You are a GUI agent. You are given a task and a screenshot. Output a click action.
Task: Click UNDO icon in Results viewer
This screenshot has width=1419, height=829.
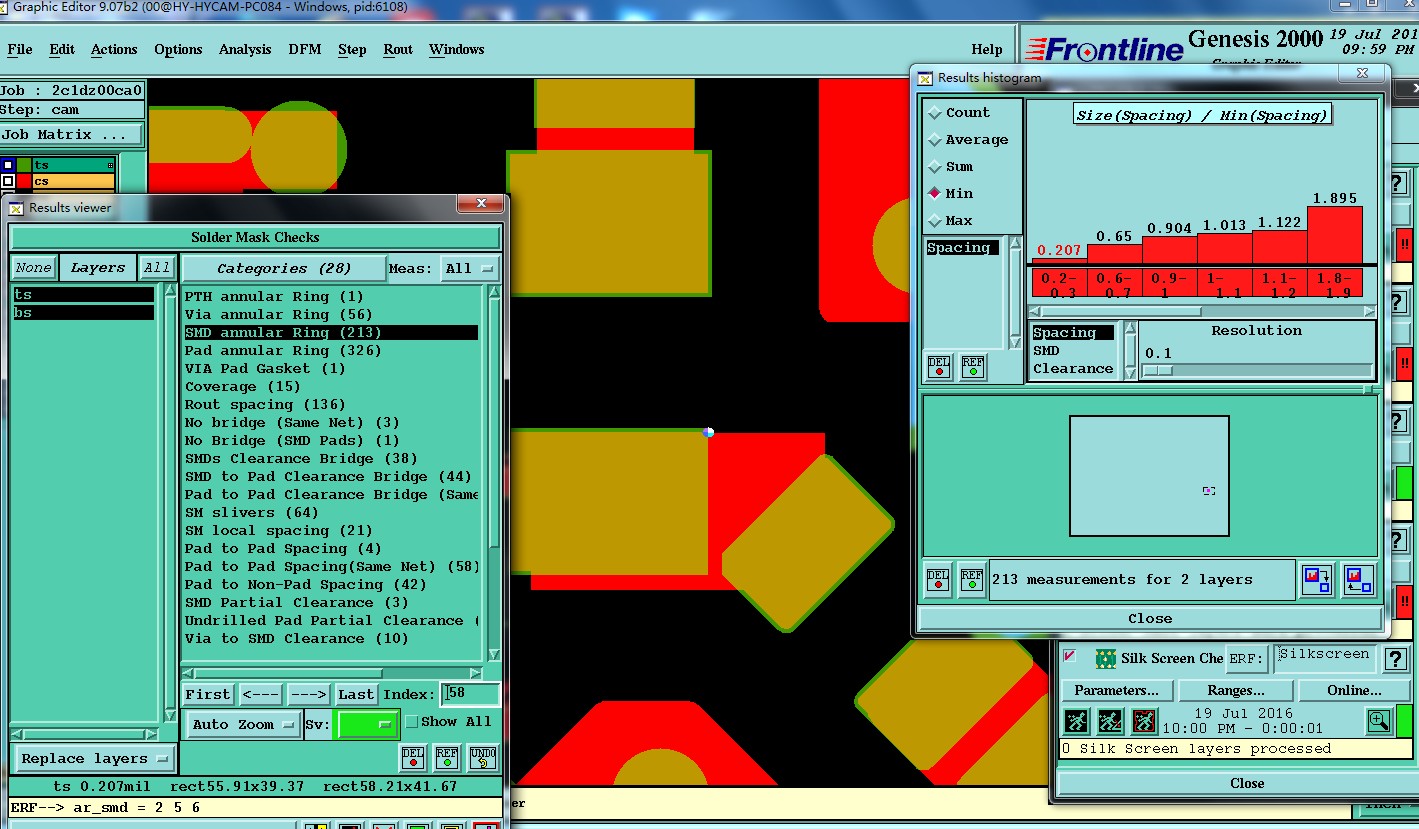483,758
